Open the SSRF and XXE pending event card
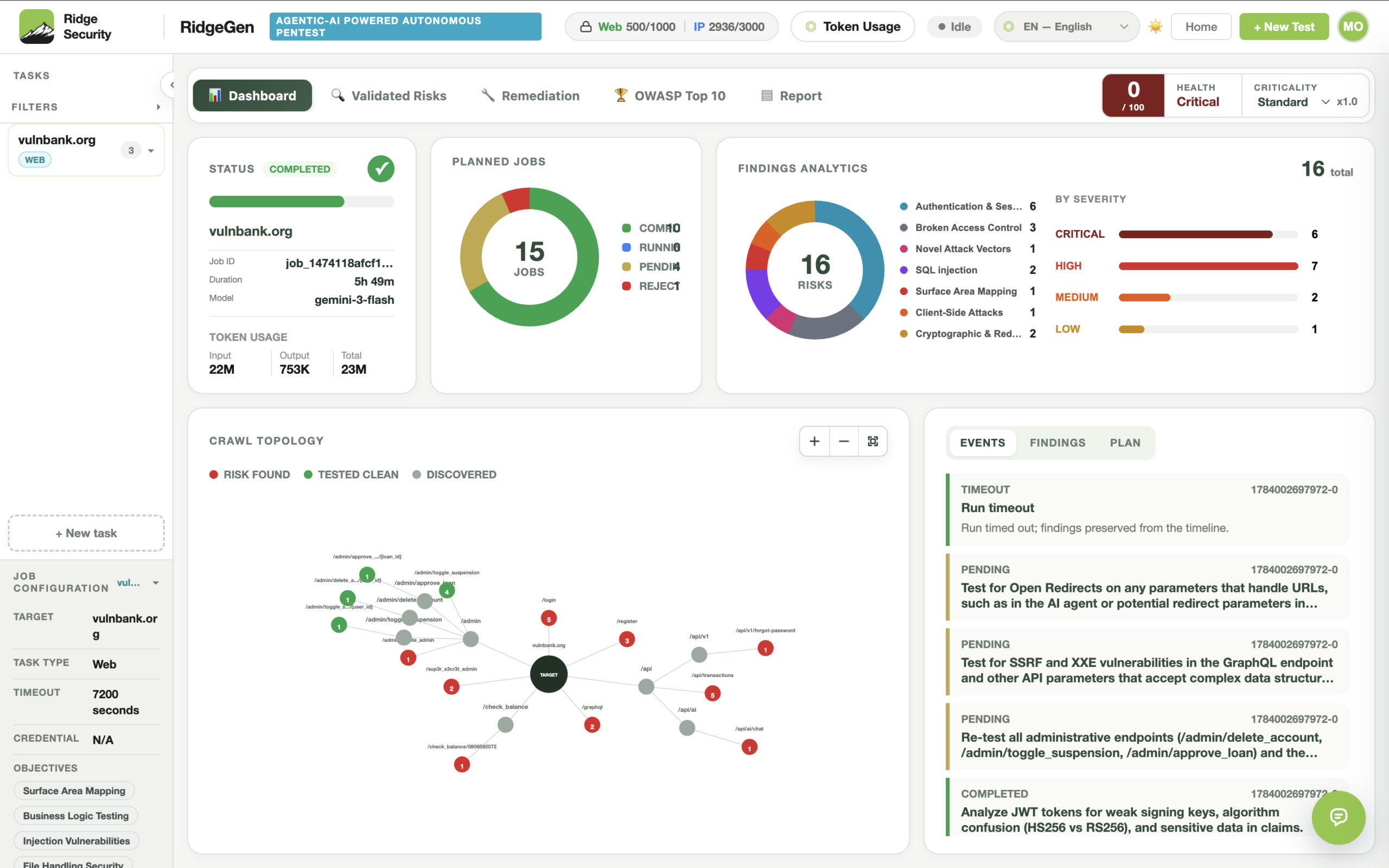The height and width of the screenshot is (868, 1389). coord(1147,662)
